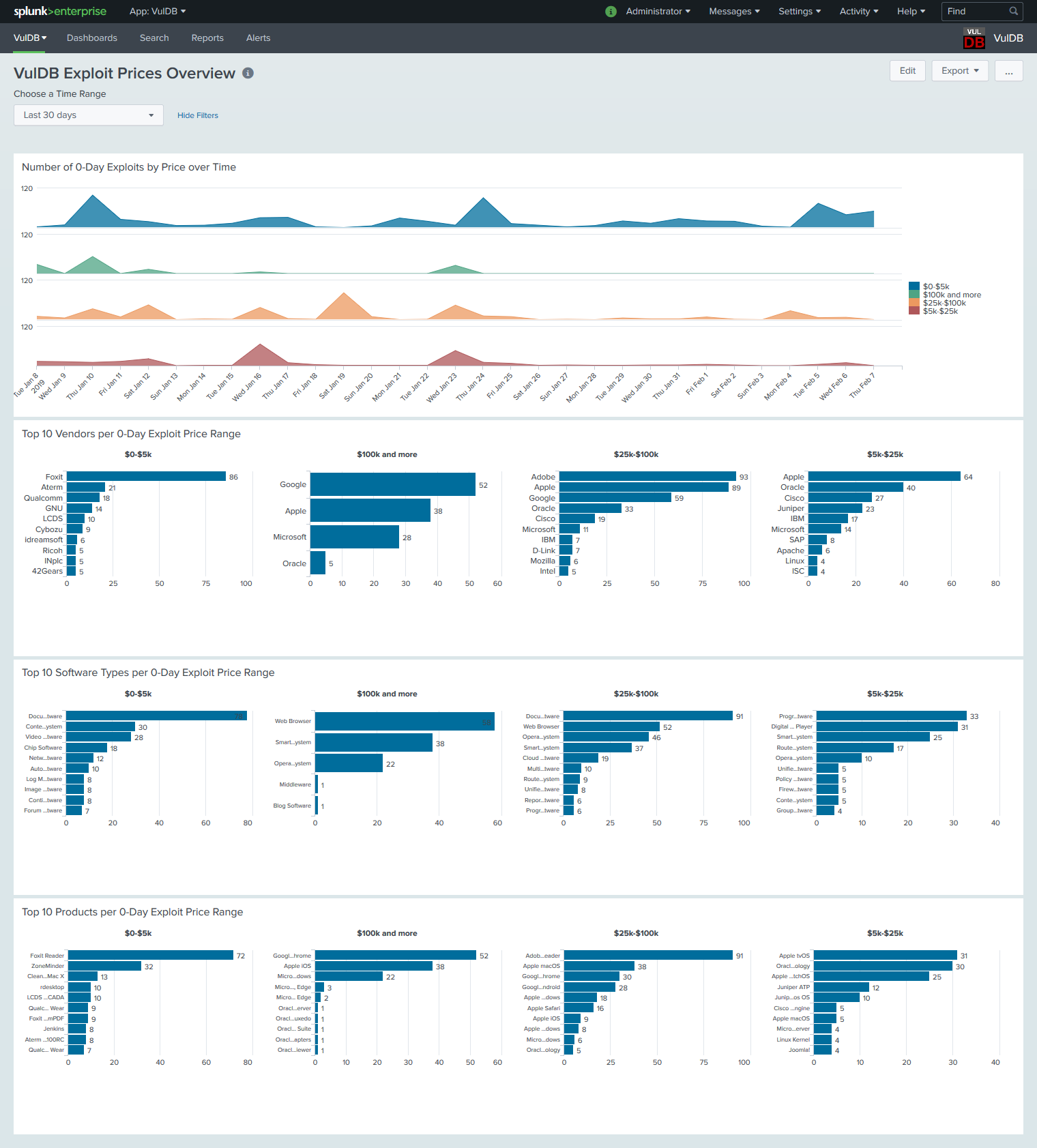Click the 'Qualcomm' vendor label
This screenshot has width=1037, height=1148.
[43, 498]
